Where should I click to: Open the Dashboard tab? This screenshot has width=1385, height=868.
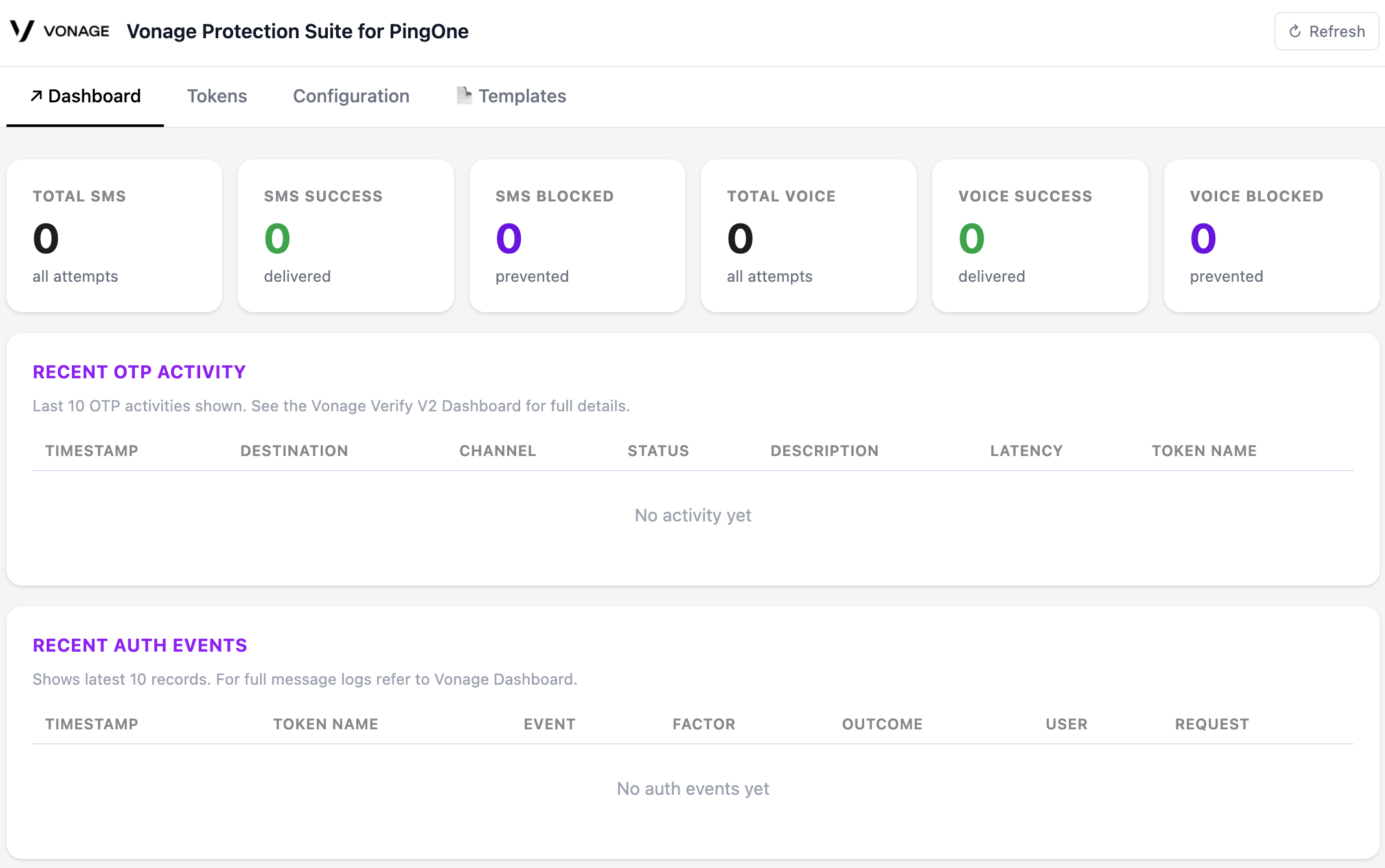(x=85, y=96)
